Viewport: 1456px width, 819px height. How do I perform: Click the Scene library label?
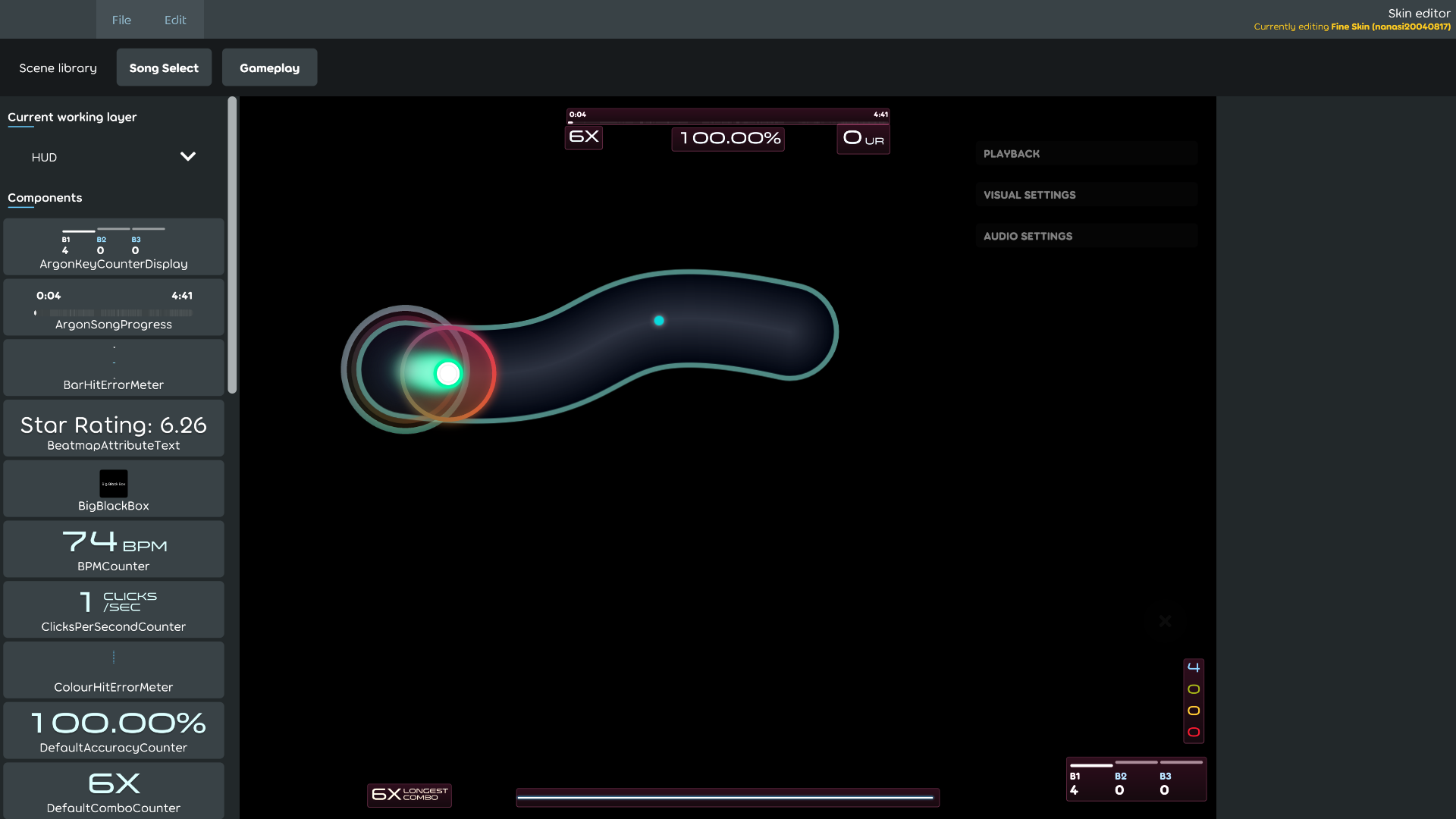[x=58, y=68]
